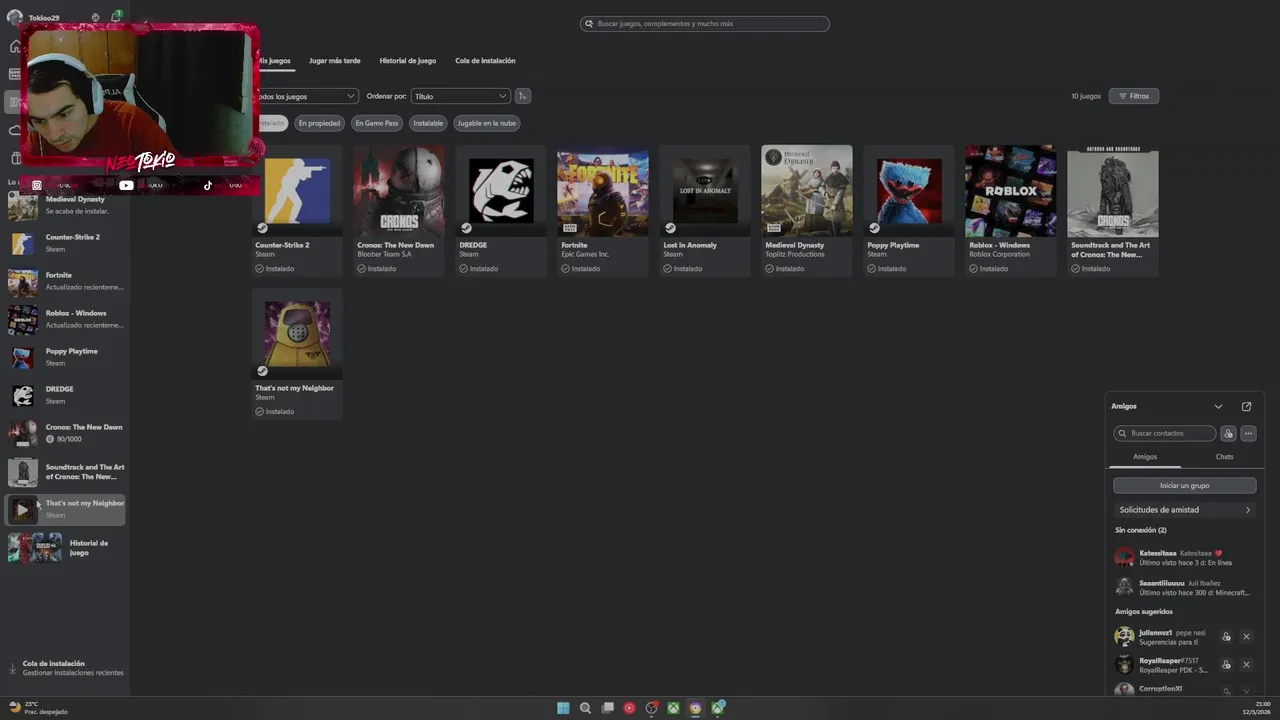
Task: Open Soundtrack and The Art of Cronos tile
Action: 1113,211
